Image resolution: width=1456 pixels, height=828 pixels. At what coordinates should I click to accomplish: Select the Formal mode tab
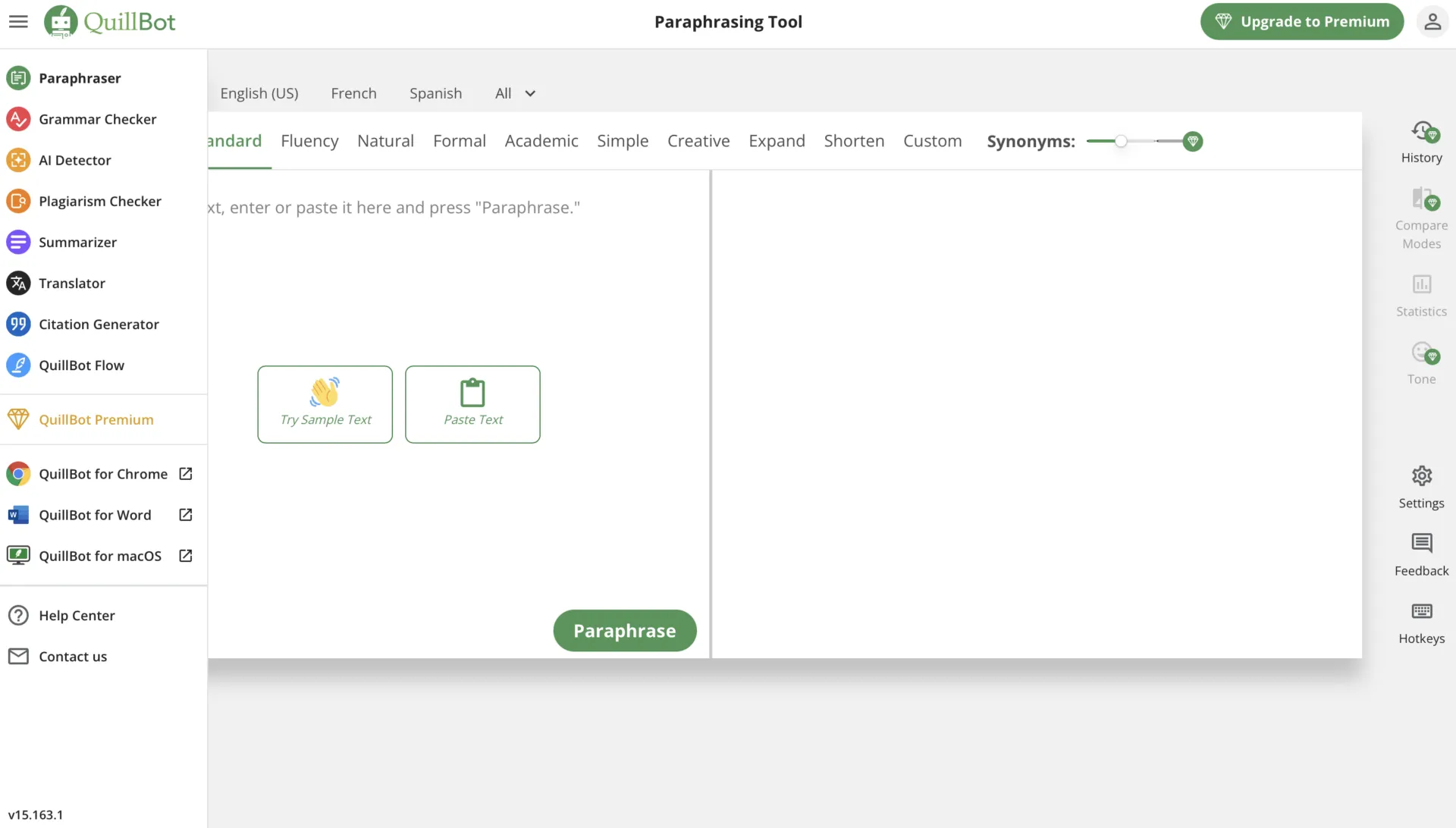click(460, 141)
